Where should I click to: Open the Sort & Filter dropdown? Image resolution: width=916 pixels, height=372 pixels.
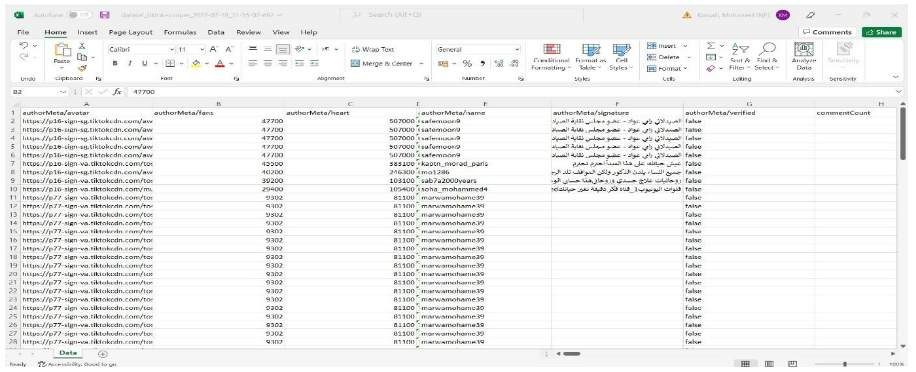[x=739, y=57]
